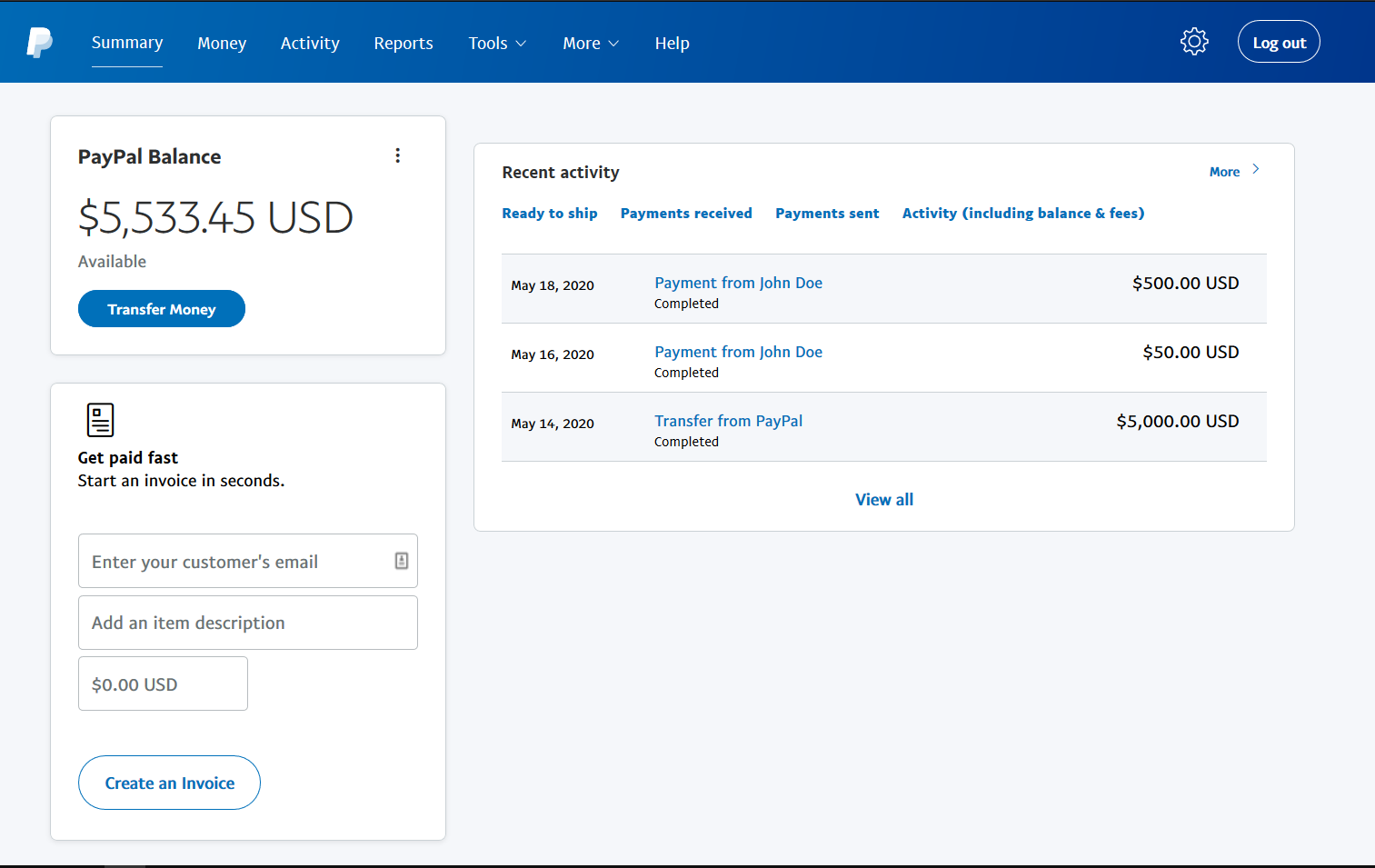Go to the Activity page
The width and height of the screenshot is (1375, 868).
pyautogui.click(x=310, y=44)
